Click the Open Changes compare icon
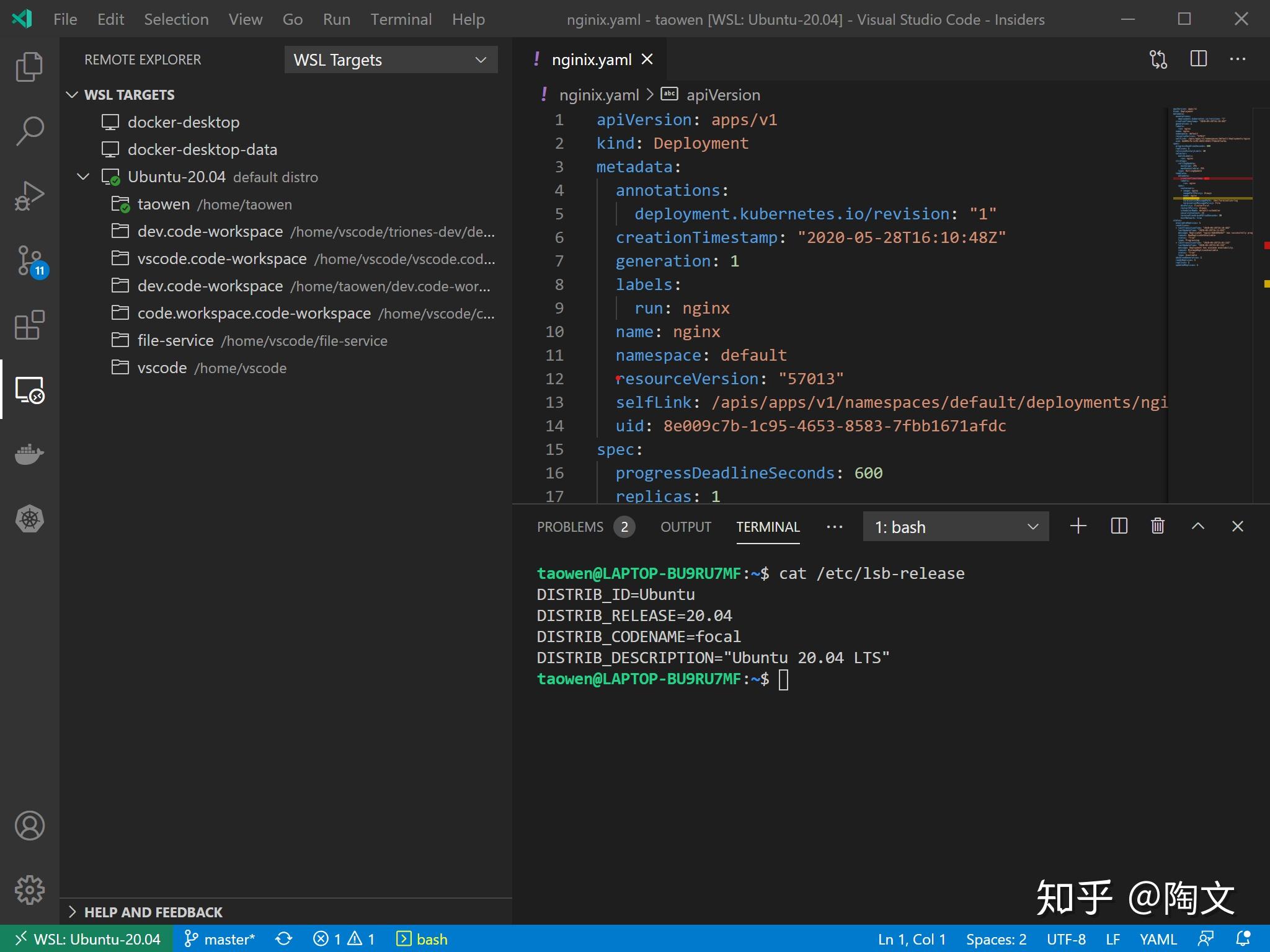Image resolution: width=1270 pixels, height=952 pixels. coord(1158,59)
